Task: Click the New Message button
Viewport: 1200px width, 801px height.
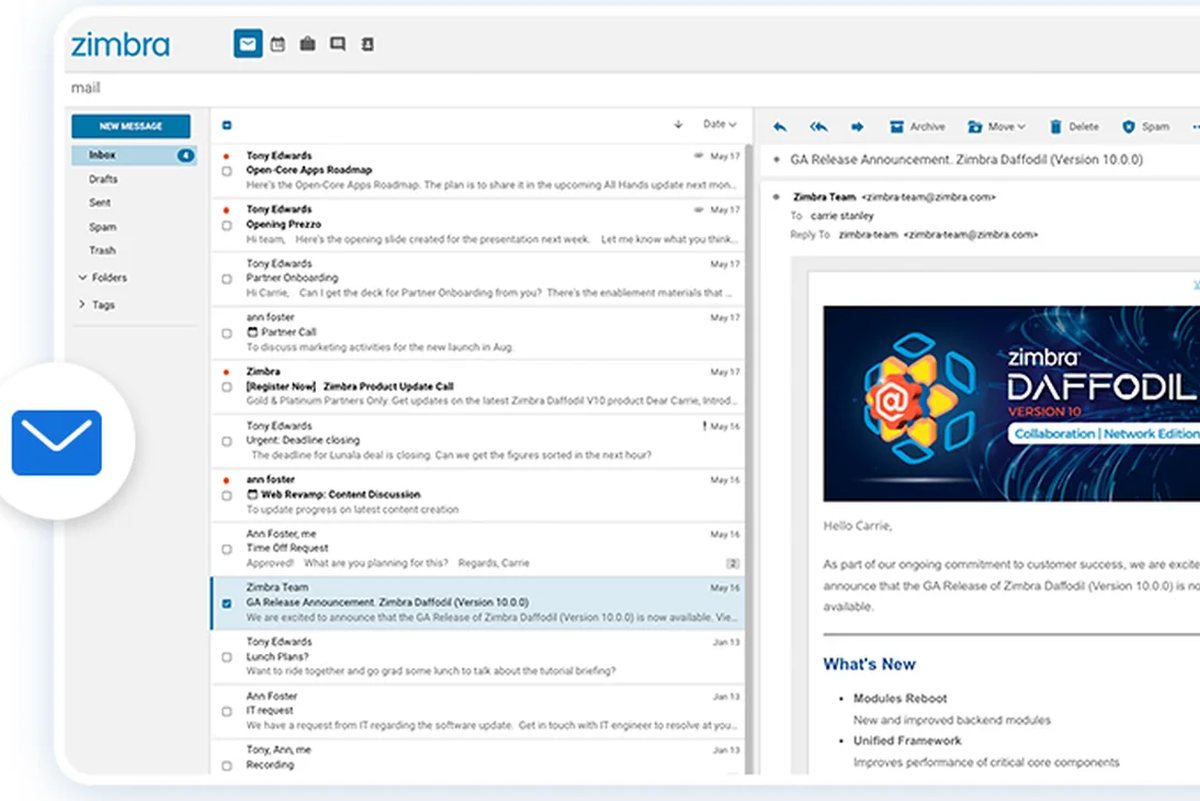Action: tap(130, 126)
